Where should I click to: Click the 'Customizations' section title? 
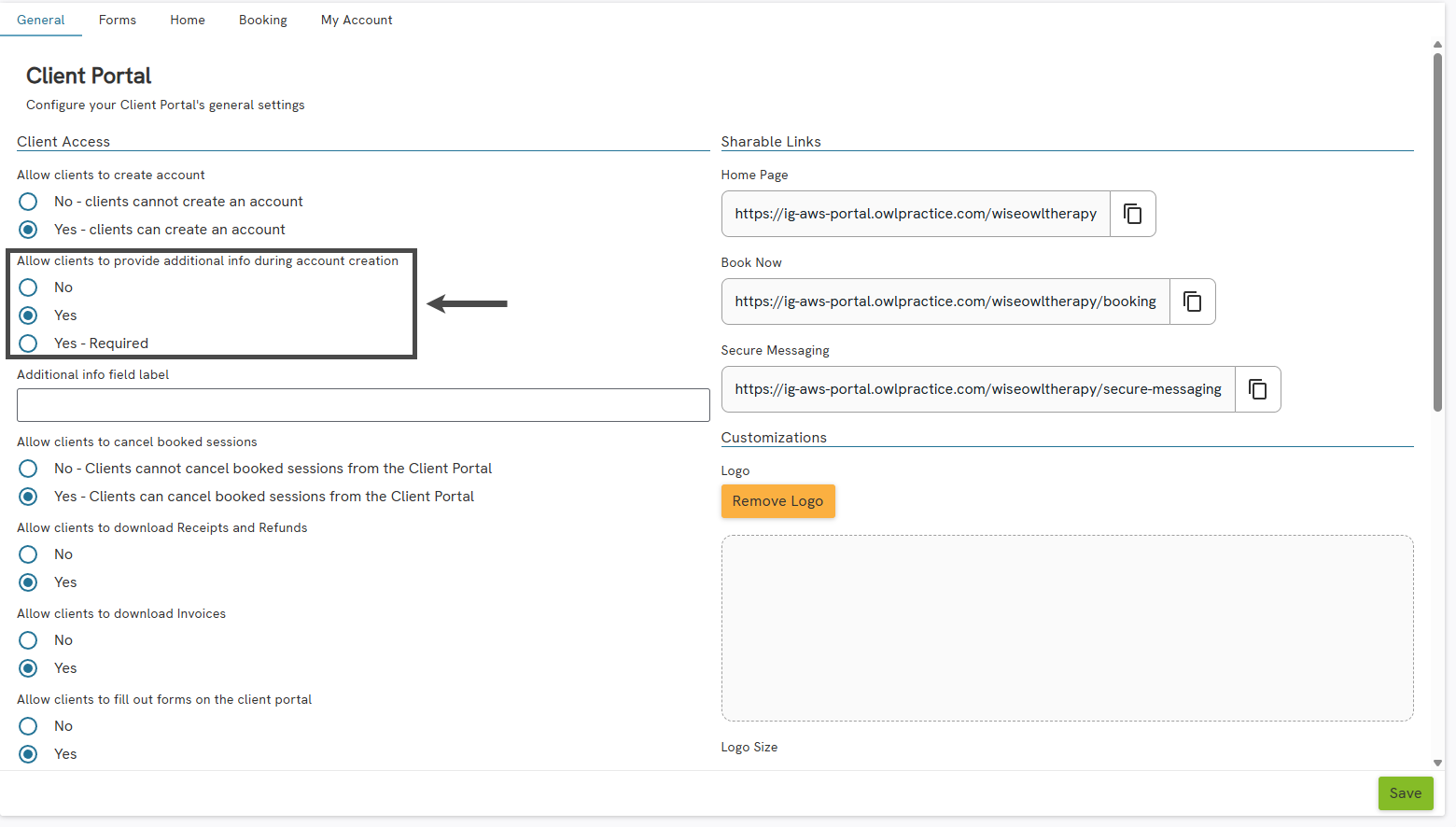[x=774, y=438]
